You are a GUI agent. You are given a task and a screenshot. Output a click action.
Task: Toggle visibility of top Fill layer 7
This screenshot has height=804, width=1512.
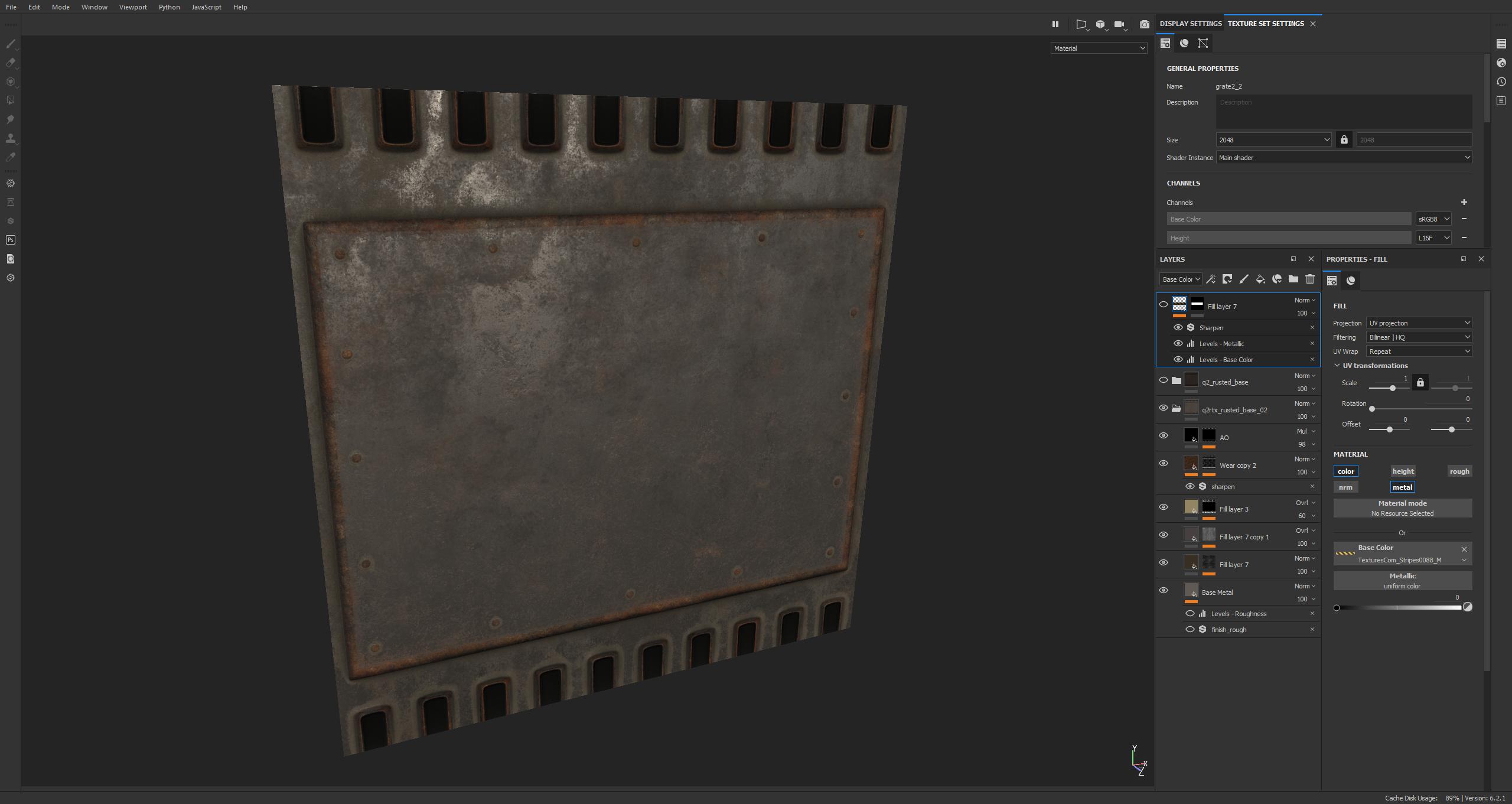(1164, 305)
